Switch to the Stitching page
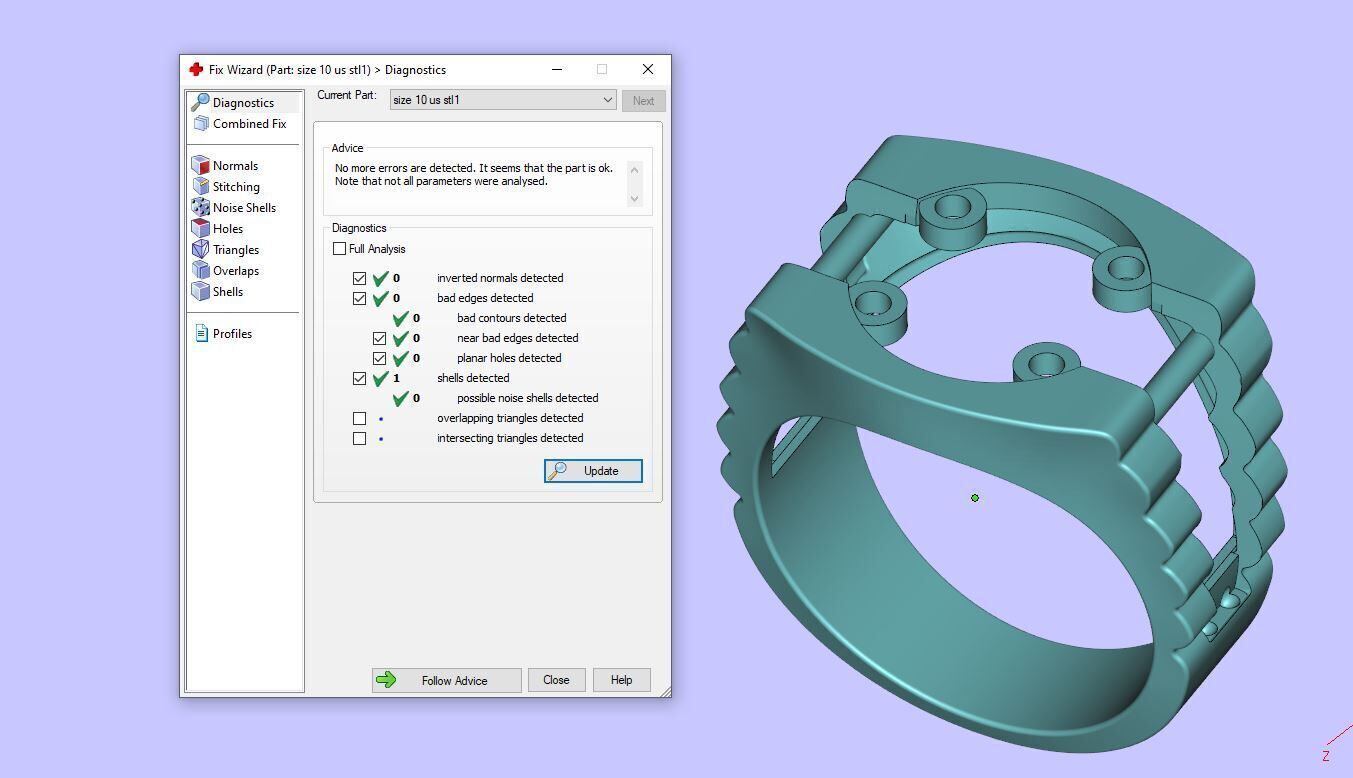Viewport: 1353px width, 778px height. click(236, 187)
